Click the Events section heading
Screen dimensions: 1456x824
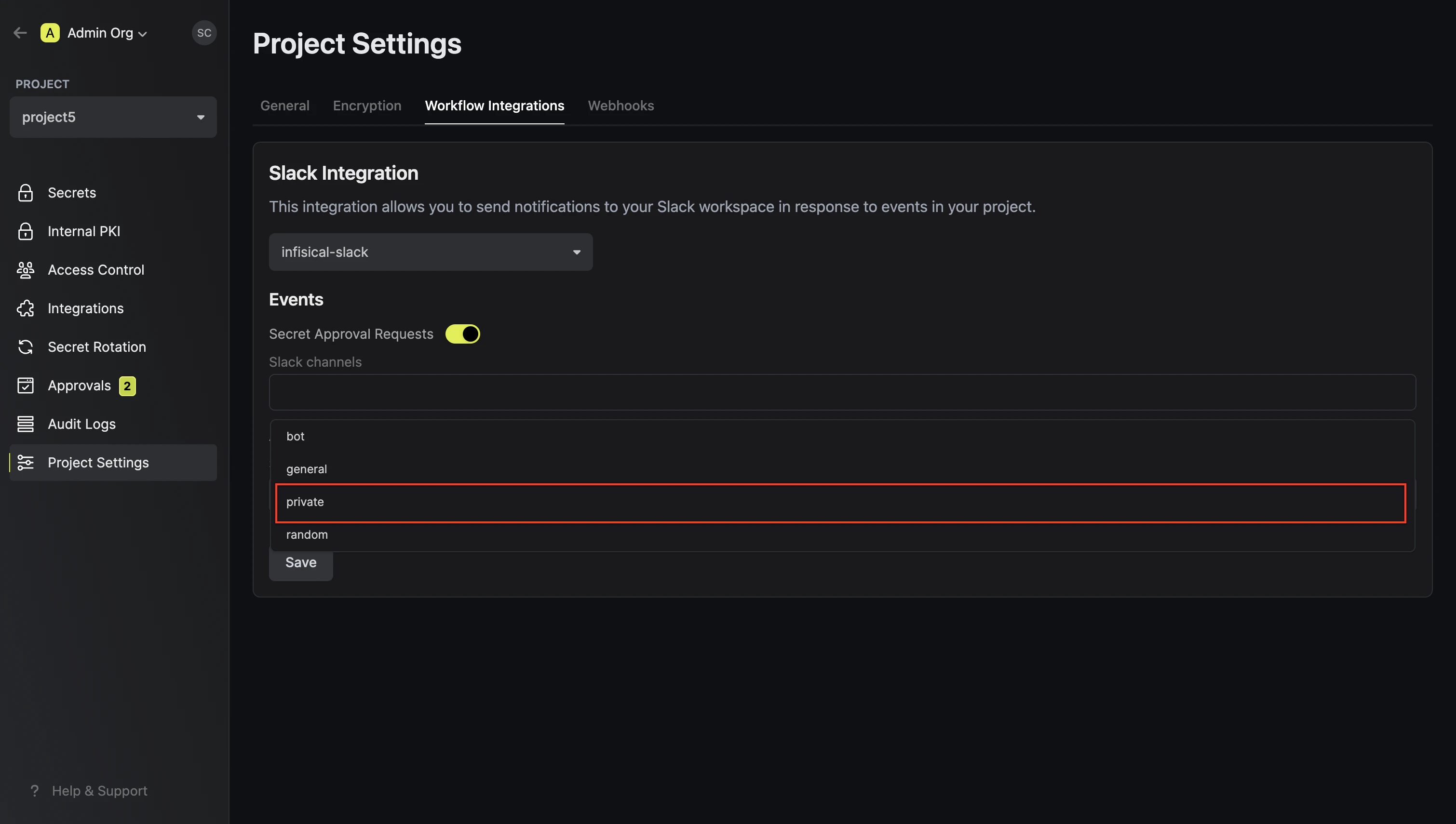click(x=296, y=300)
